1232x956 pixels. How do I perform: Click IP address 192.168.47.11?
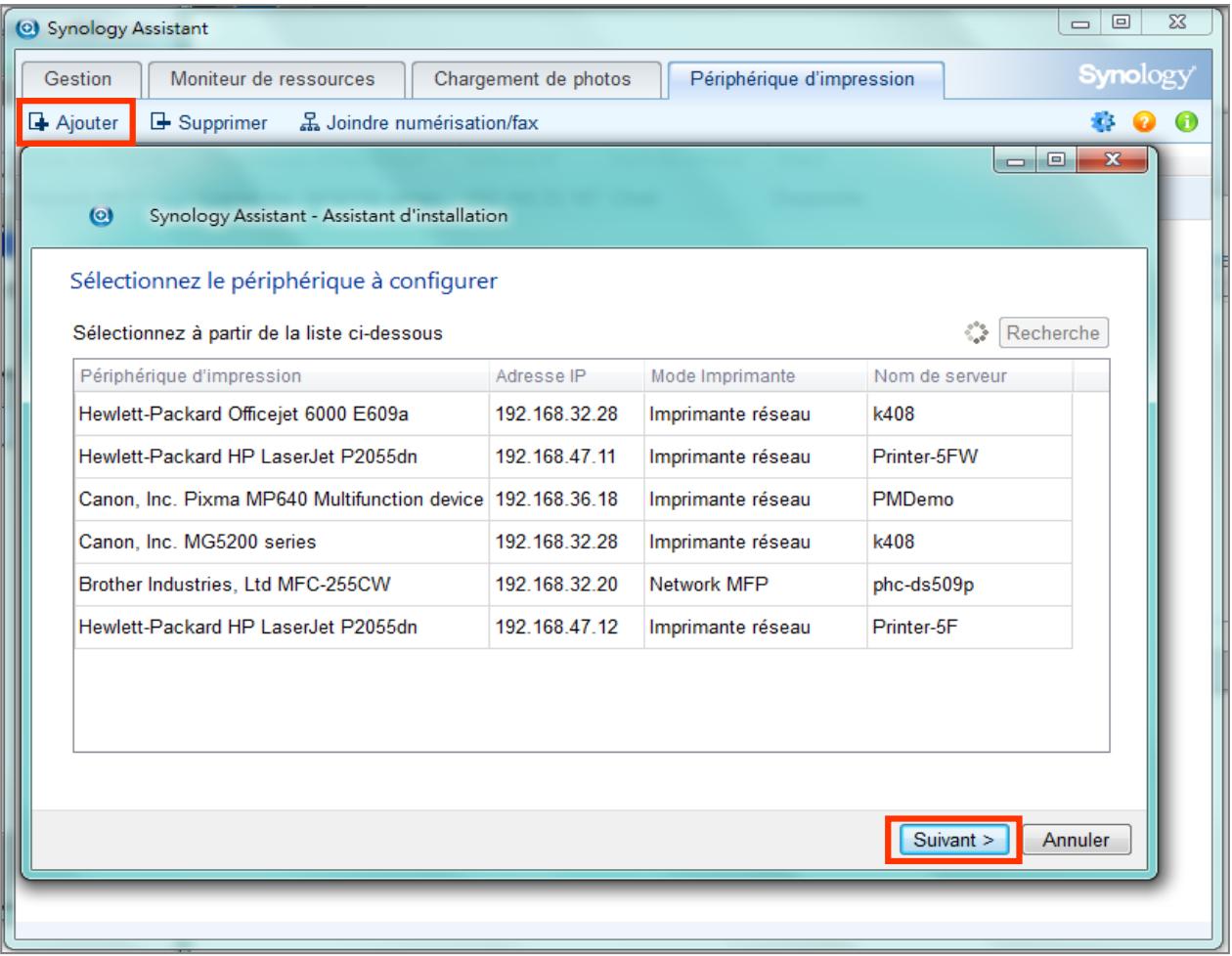pyautogui.click(x=556, y=456)
